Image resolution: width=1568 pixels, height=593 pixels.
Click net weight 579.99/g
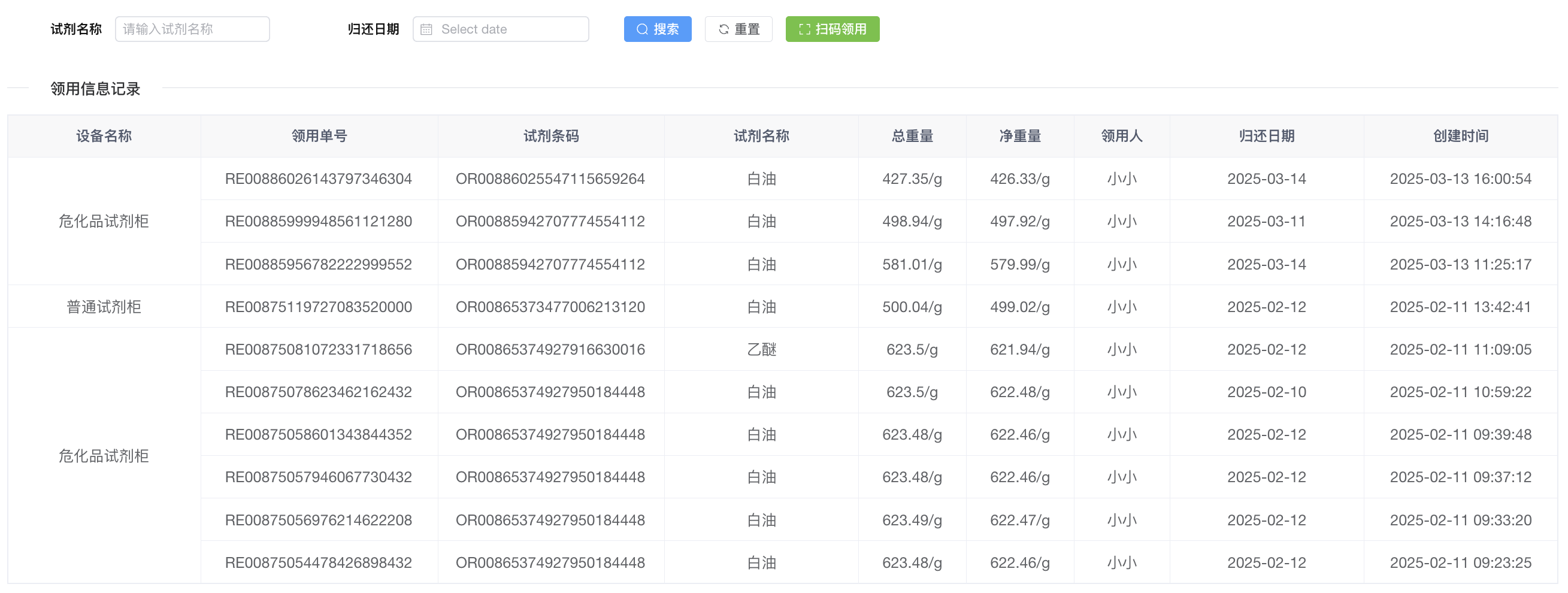(x=1019, y=264)
